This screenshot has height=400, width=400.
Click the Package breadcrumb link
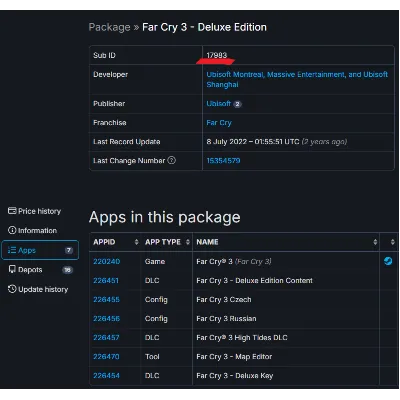click(x=109, y=27)
